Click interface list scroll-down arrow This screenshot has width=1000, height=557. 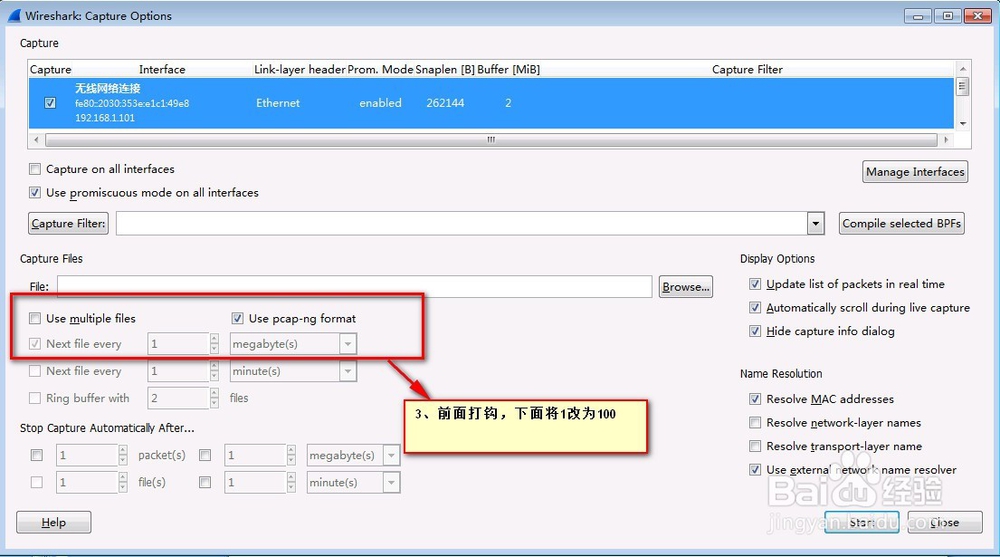point(963,123)
